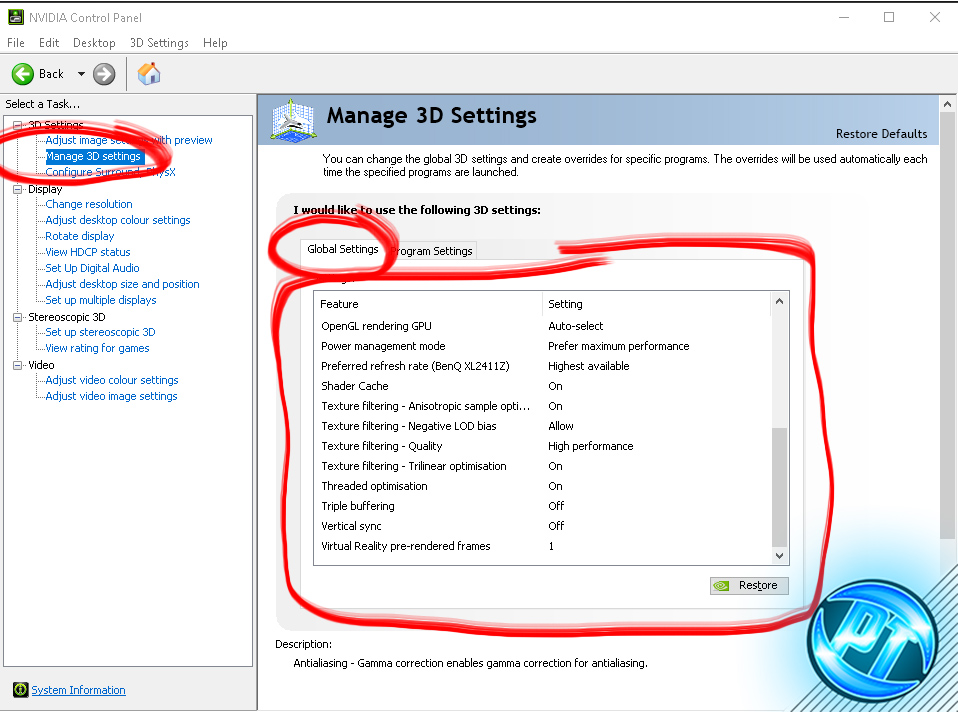The width and height of the screenshot is (958, 712).
Task: Click the NVIDIA Control Panel title icon
Action: tap(15, 17)
